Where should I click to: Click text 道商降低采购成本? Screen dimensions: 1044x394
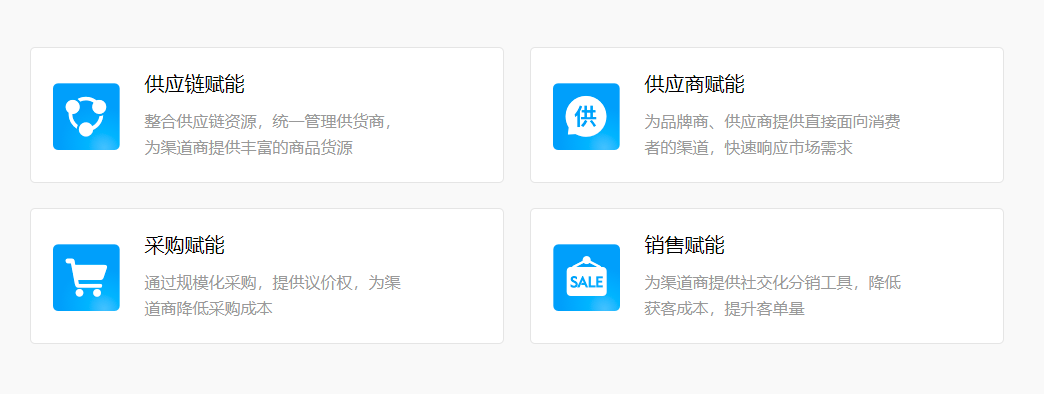pyautogui.click(x=208, y=309)
